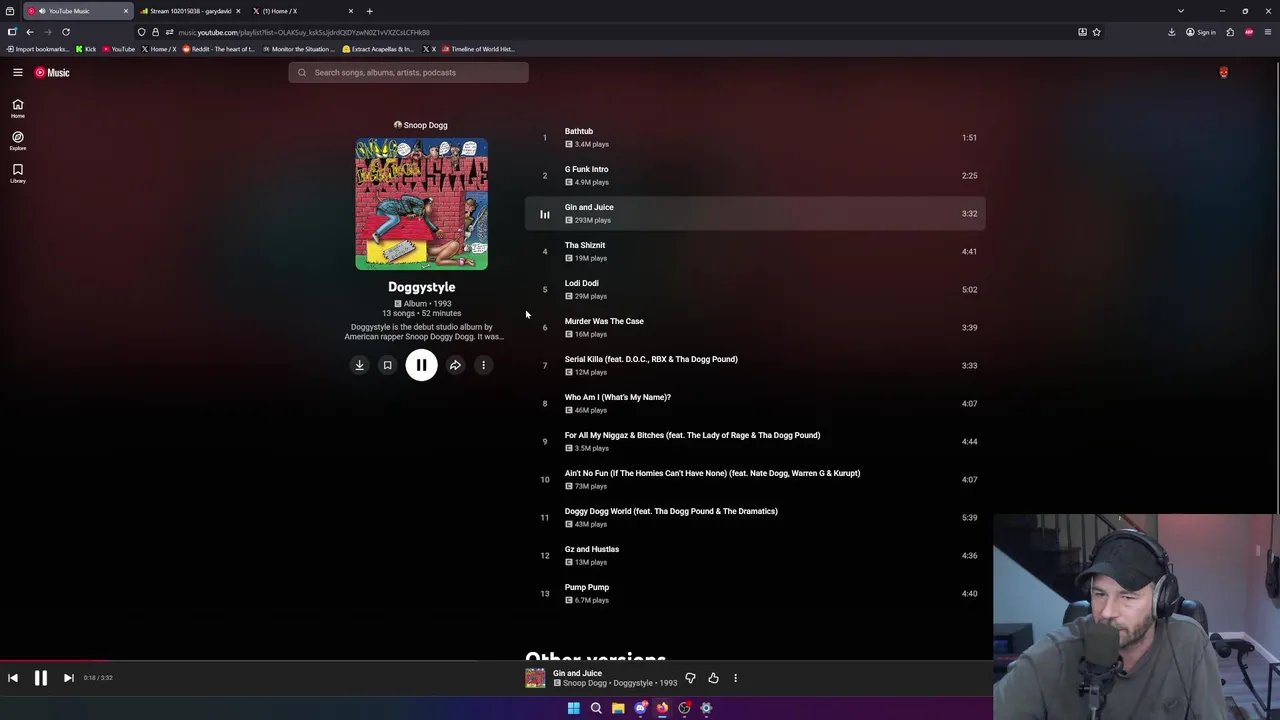Like the currently playing song

coord(713,678)
